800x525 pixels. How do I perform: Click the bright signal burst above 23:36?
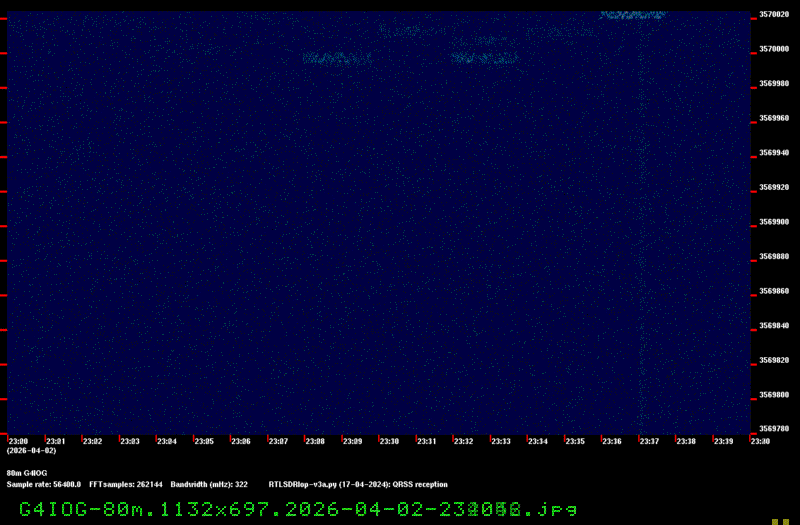coord(633,15)
